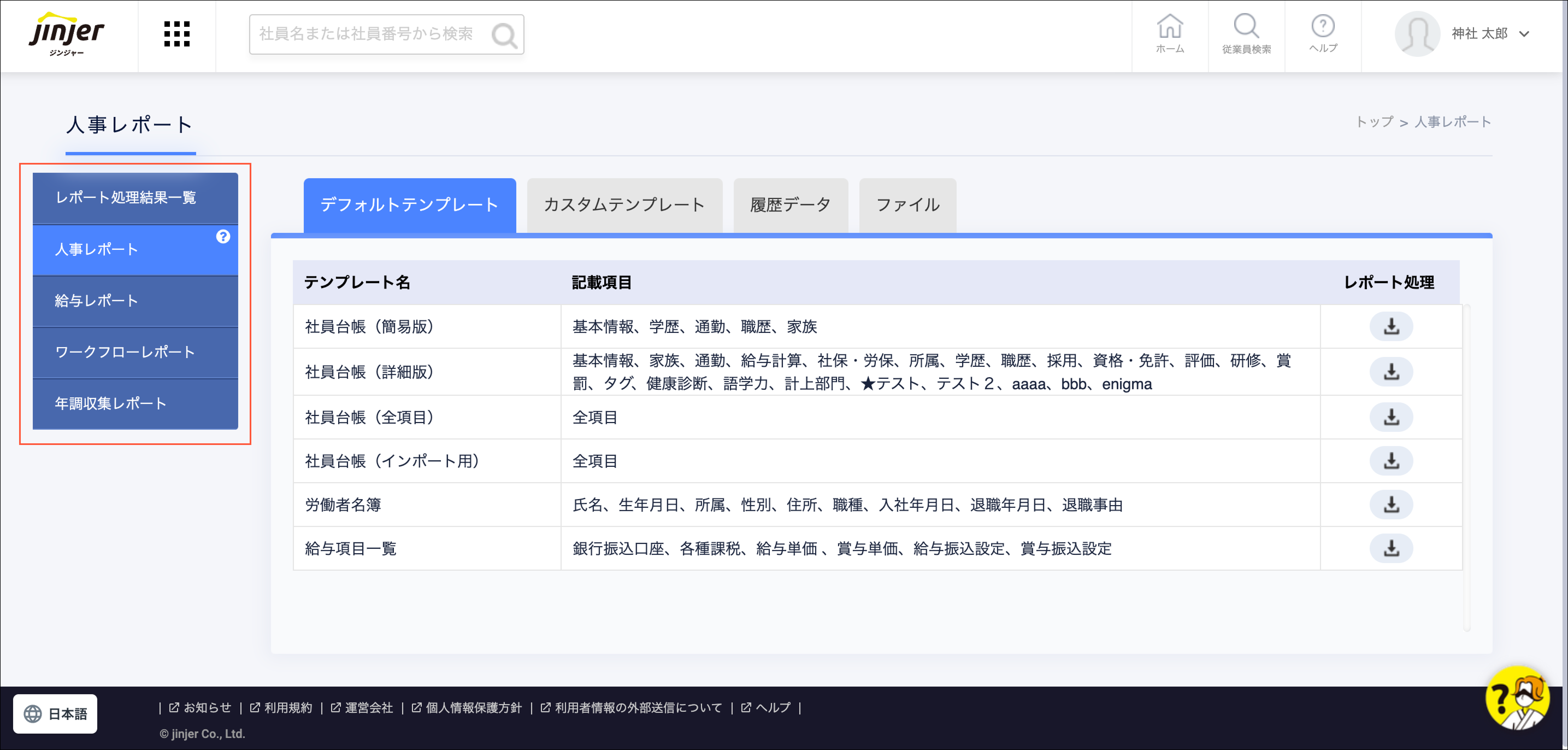The width and height of the screenshot is (1568, 750).
Task: Open the 利用規約 footer link
Action: [x=281, y=707]
